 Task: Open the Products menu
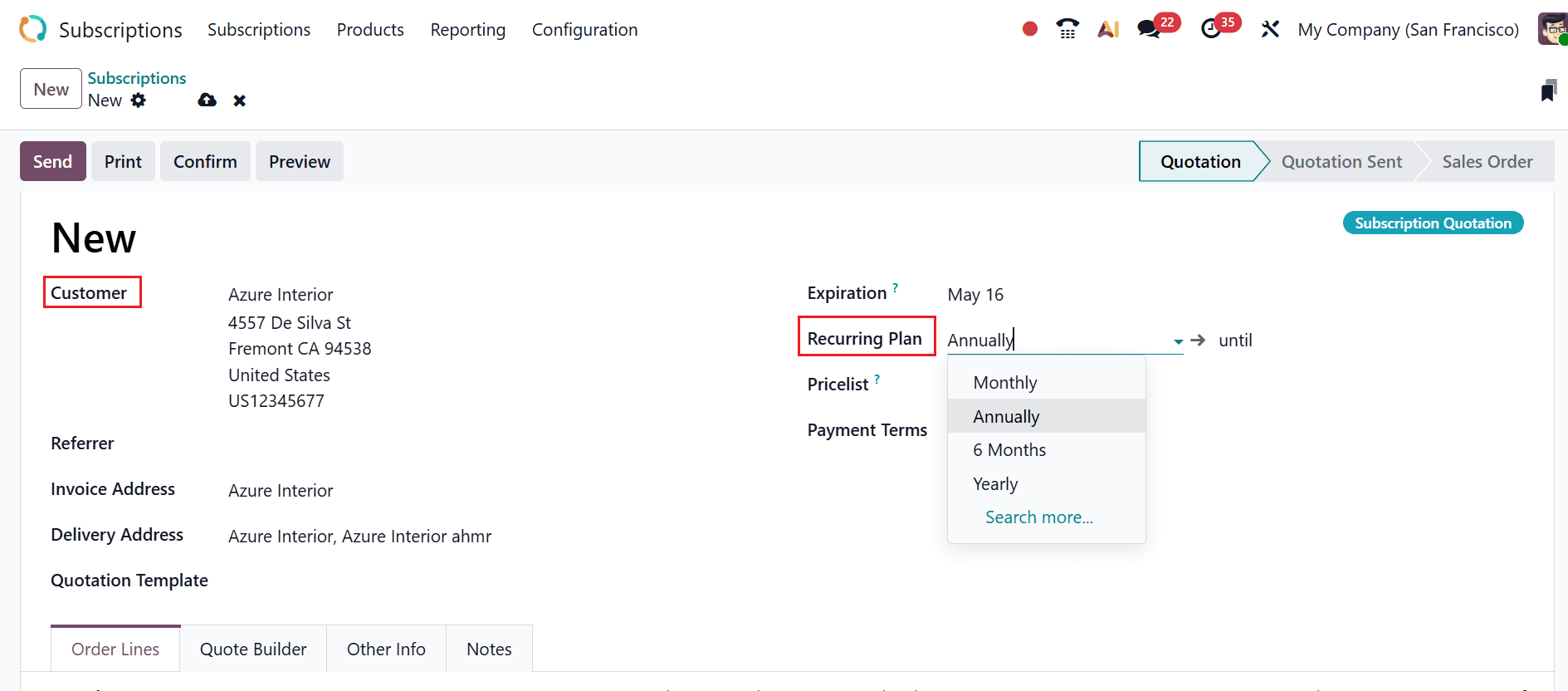[370, 30]
